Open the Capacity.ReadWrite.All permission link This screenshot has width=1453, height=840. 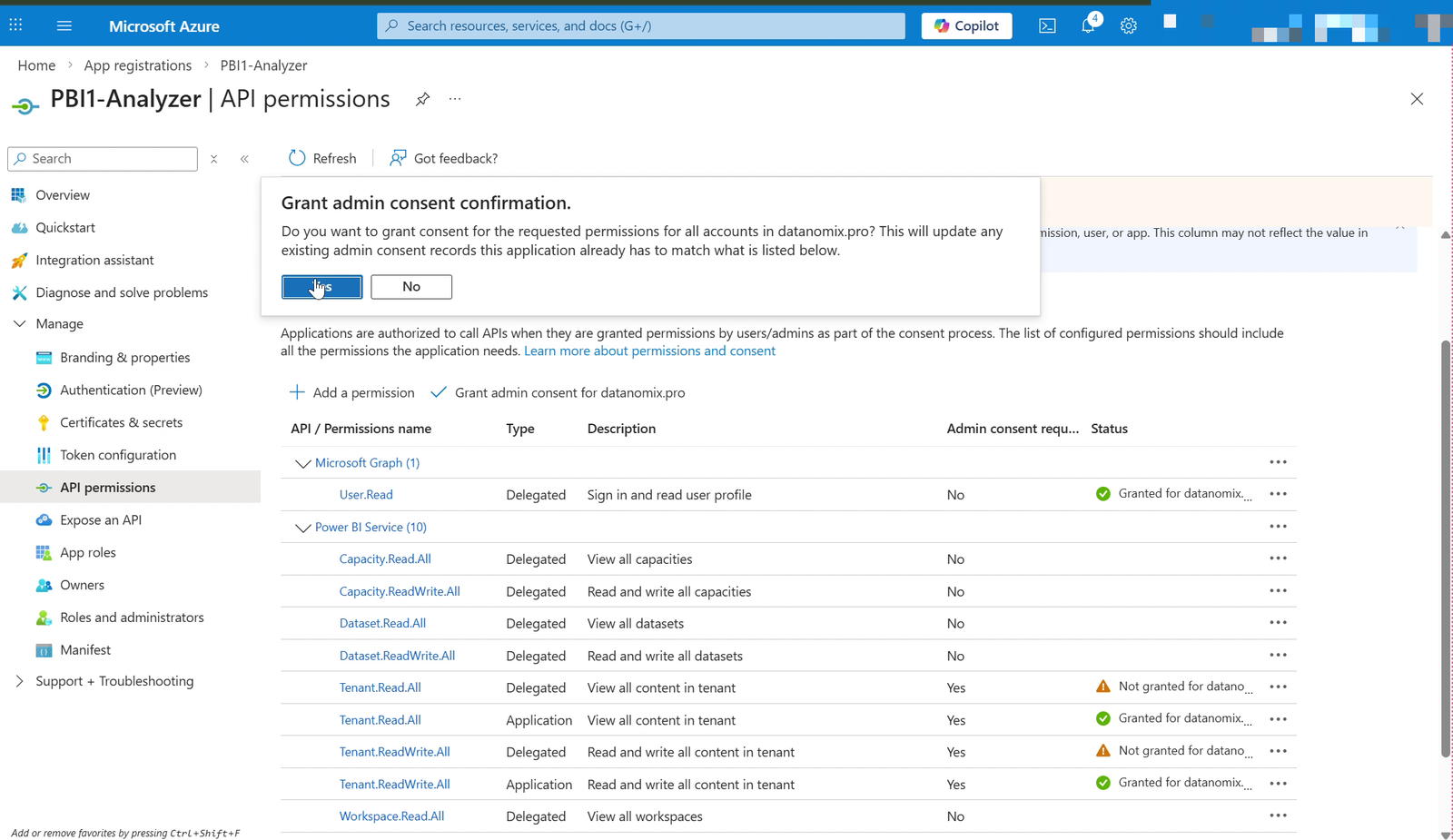point(400,592)
